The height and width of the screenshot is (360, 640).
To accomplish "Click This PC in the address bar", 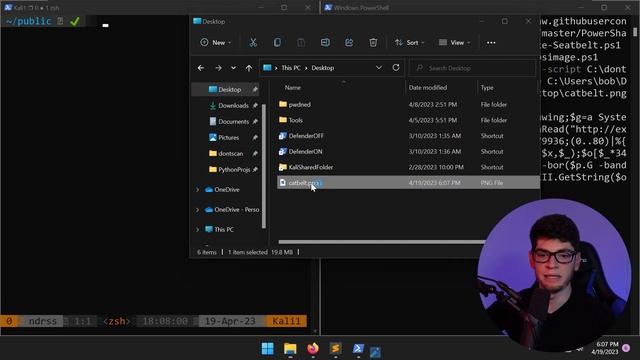I will click(x=291, y=68).
